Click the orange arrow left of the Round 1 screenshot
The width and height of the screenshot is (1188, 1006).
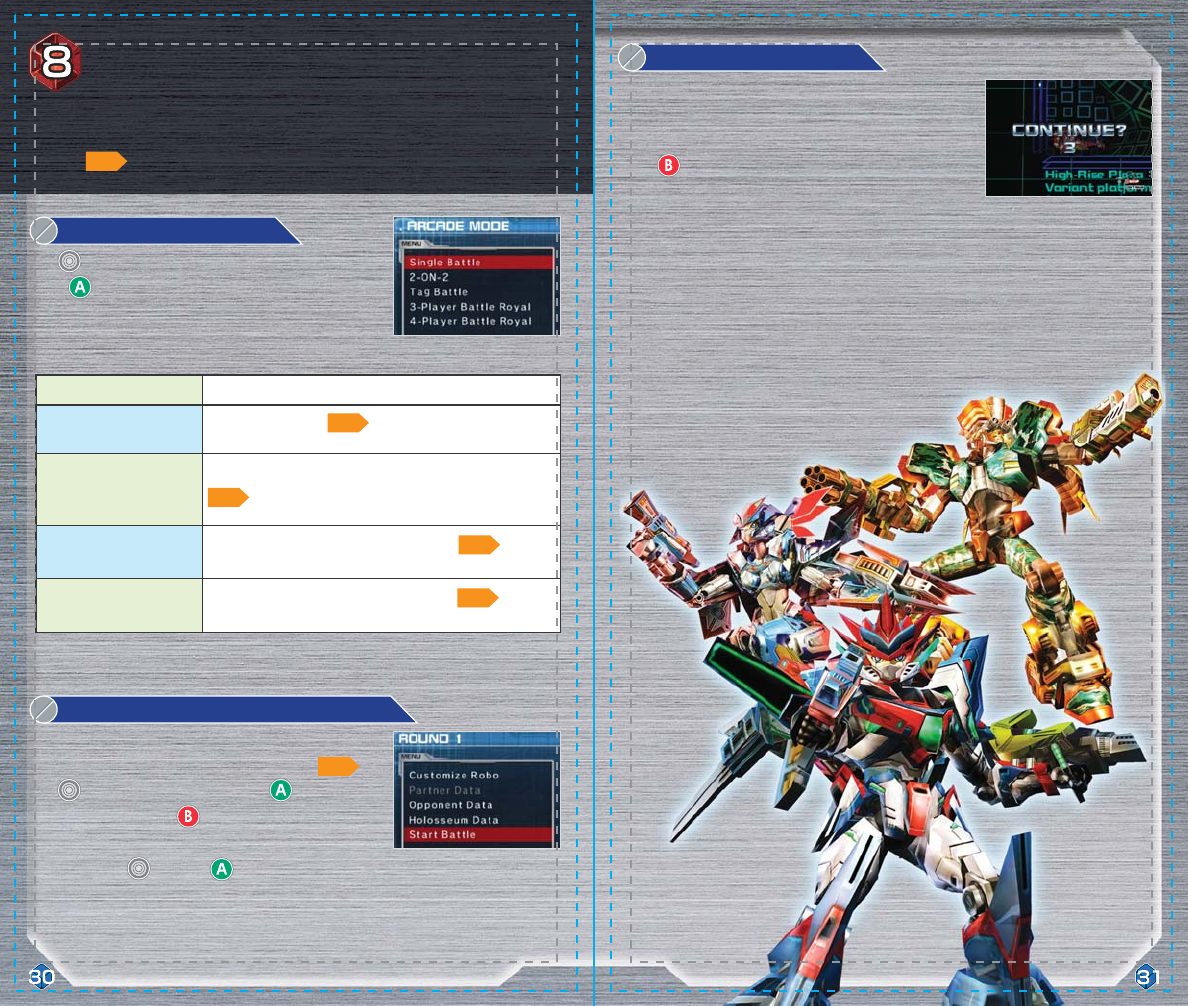tap(338, 767)
